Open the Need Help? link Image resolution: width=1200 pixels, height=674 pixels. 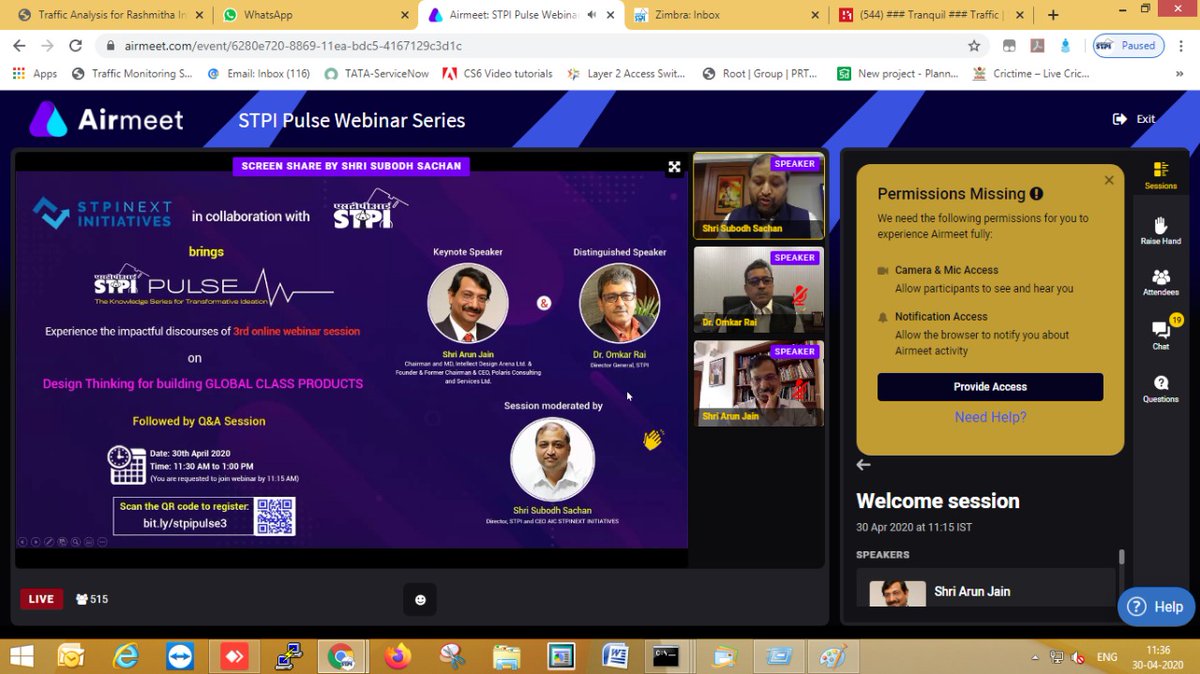(x=990, y=417)
